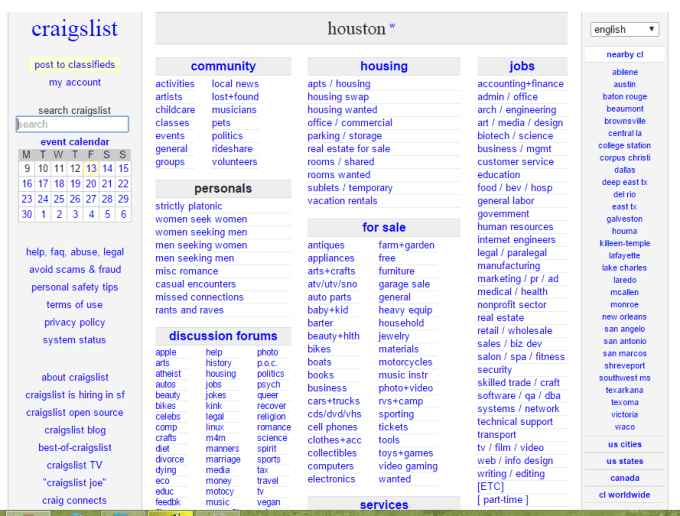Browse community musicians listings
The width and height of the screenshot is (680, 516).
234,110
